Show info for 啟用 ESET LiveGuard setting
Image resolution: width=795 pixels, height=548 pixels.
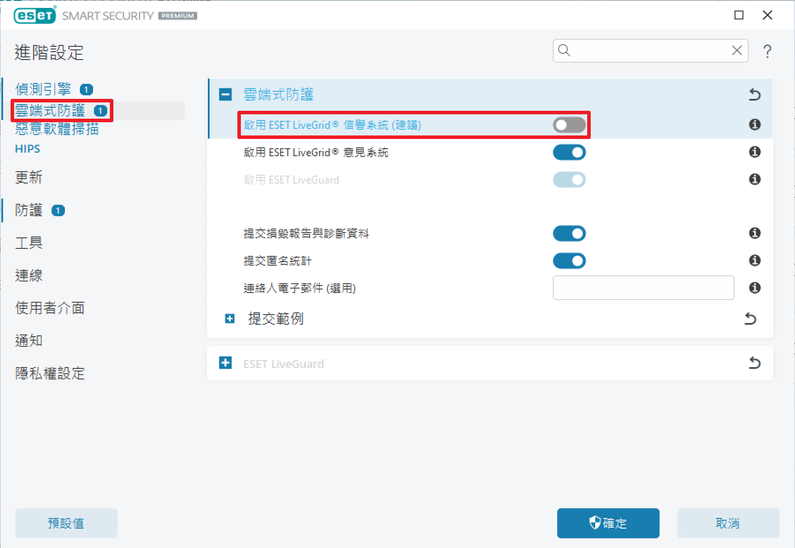coord(754,179)
